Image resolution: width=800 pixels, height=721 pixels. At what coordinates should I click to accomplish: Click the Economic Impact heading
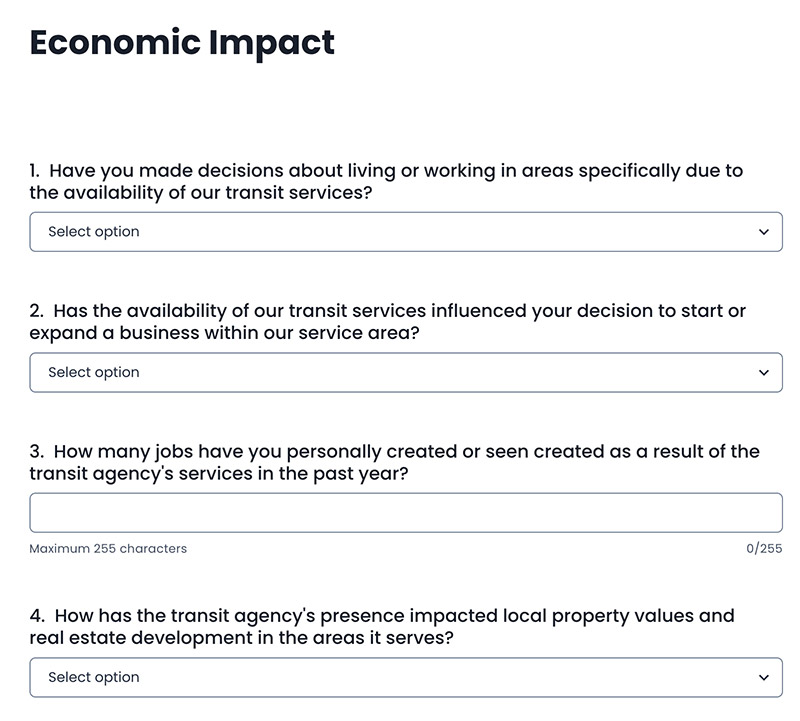click(x=182, y=43)
